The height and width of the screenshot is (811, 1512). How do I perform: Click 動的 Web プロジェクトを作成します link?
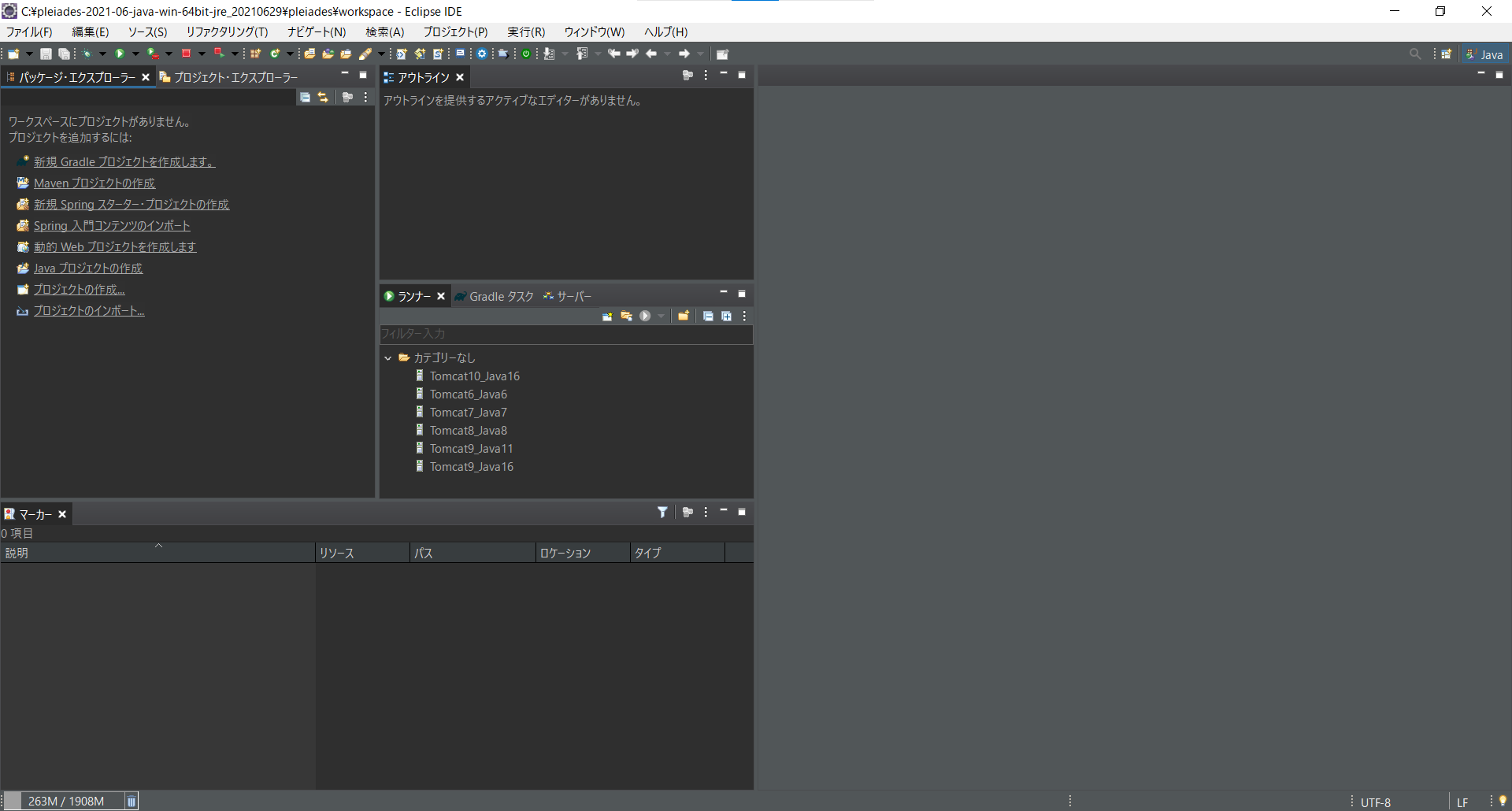pyautogui.click(x=115, y=246)
